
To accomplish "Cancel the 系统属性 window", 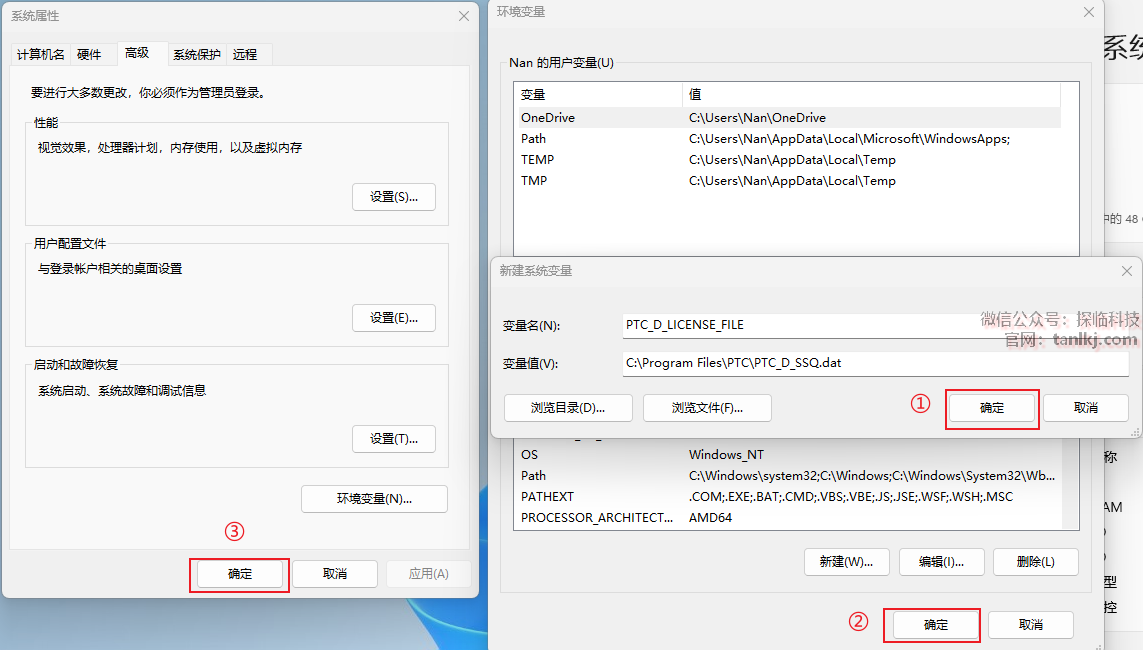I will (335, 574).
